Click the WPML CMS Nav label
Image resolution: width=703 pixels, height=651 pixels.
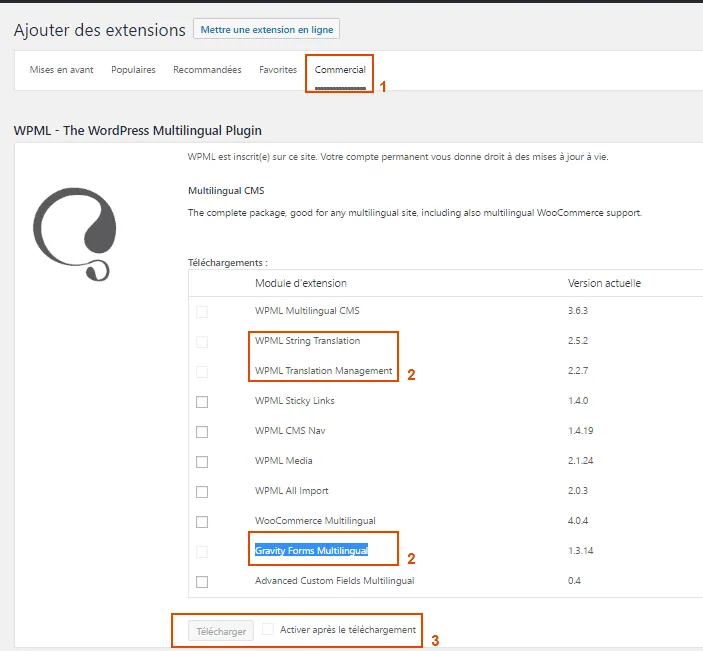290,430
